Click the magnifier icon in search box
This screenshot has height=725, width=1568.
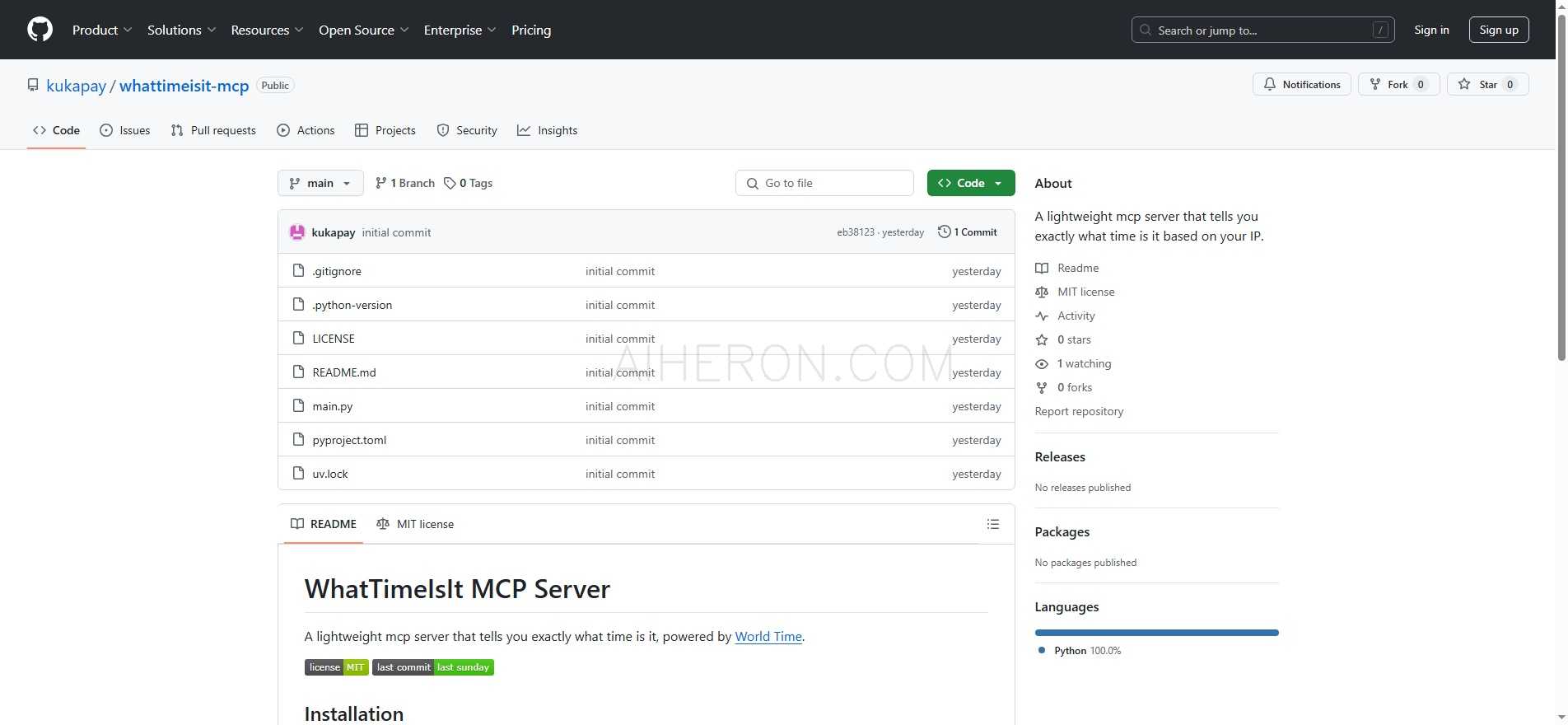[1146, 30]
